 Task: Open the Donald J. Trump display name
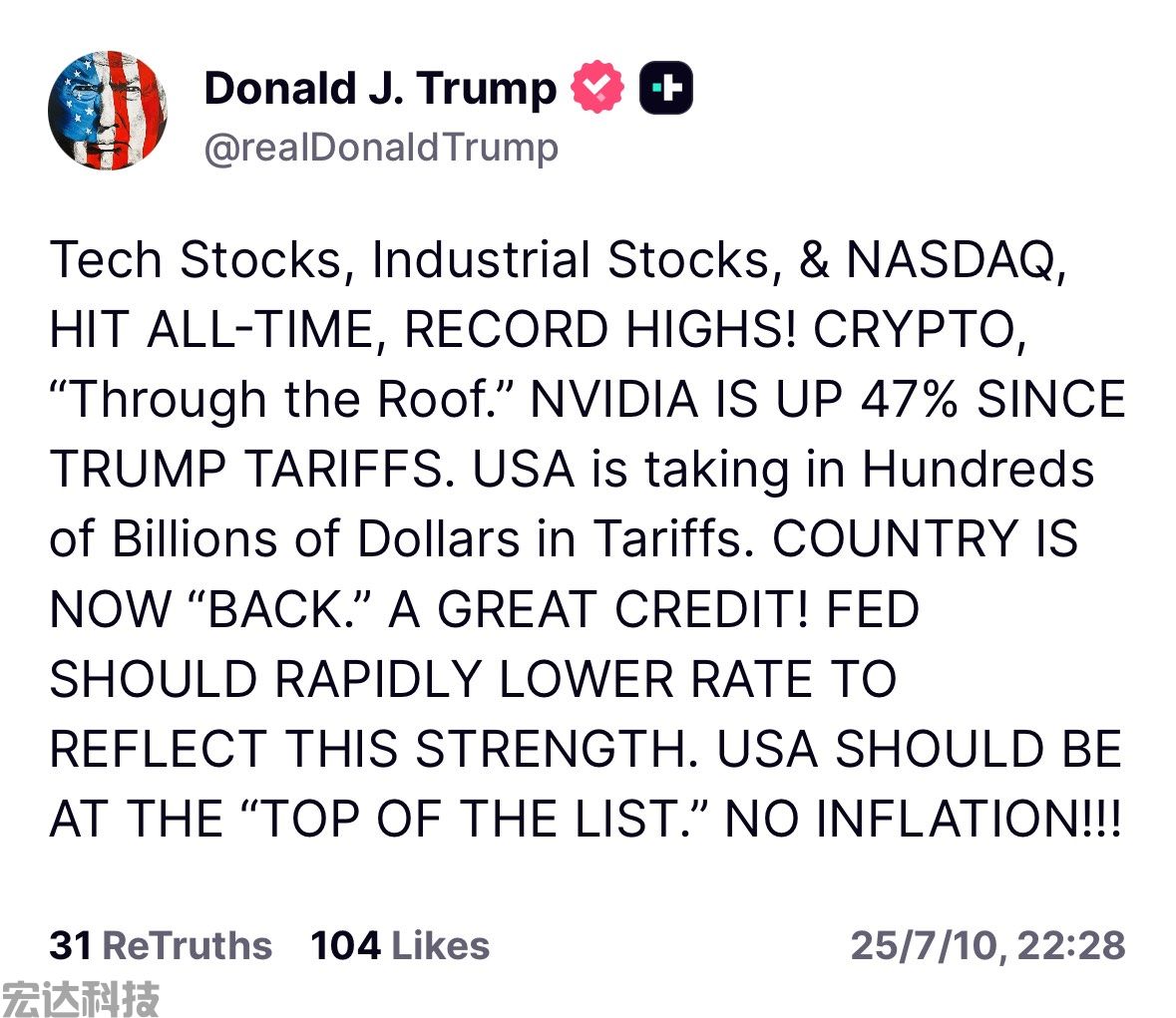(x=380, y=89)
